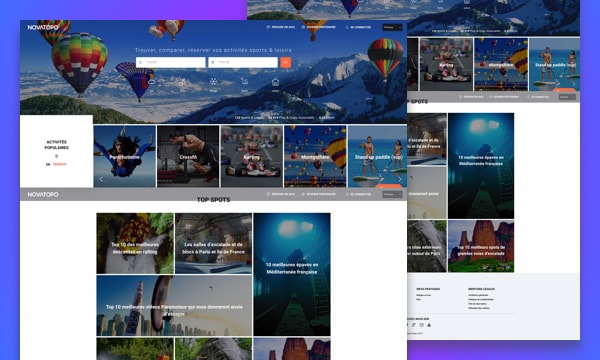
Task: Open the Stand up paddle card in the back page
Action: pyautogui.click(x=555, y=64)
